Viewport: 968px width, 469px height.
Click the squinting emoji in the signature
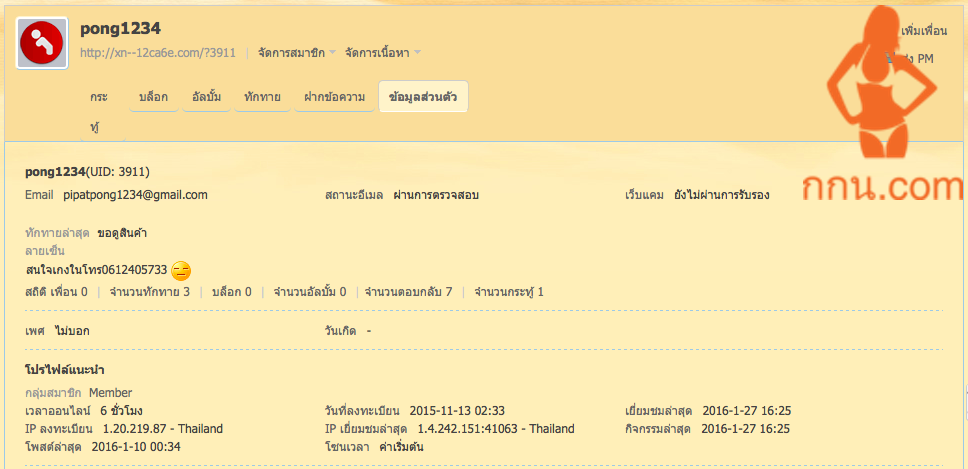(x=181, y=270)
